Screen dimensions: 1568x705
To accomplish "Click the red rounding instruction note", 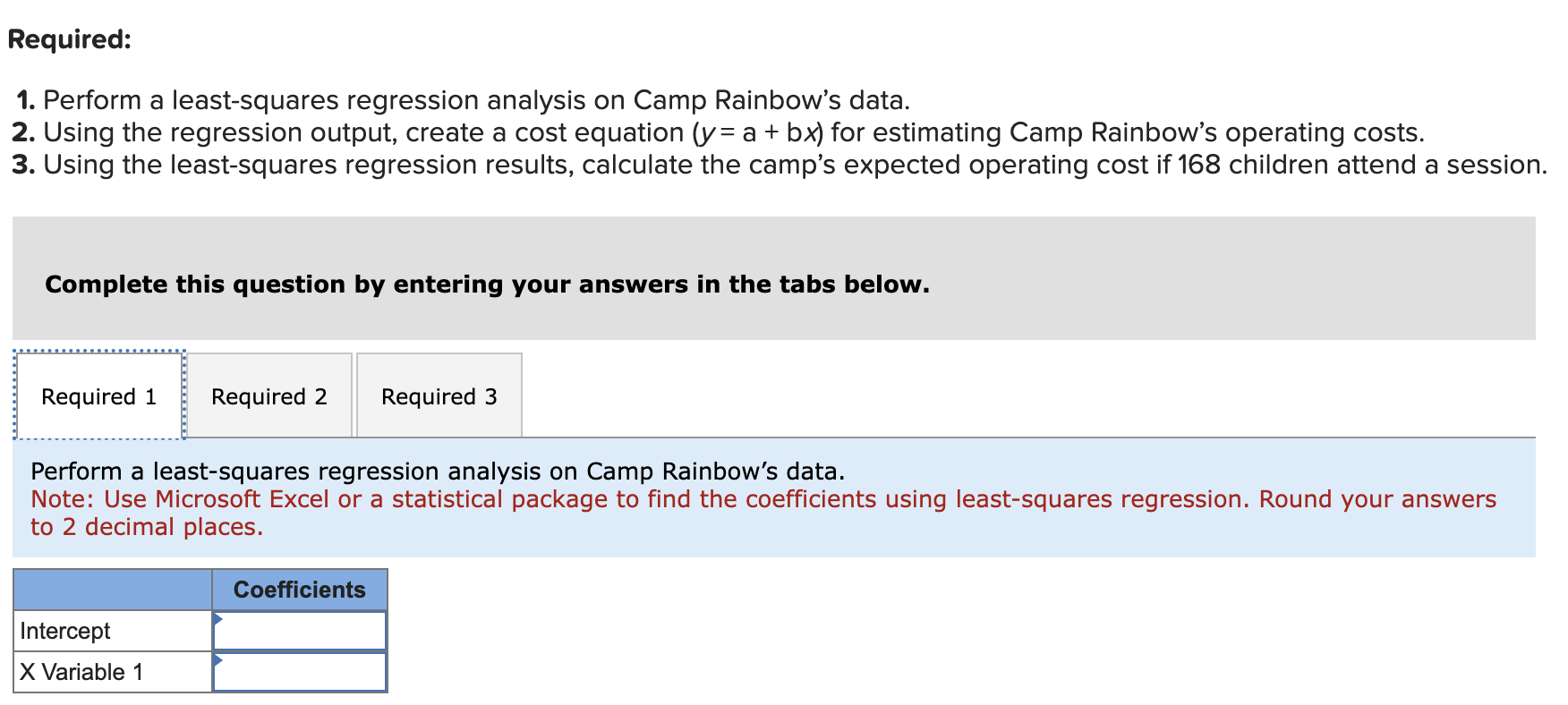I will (x=626, y=512).
